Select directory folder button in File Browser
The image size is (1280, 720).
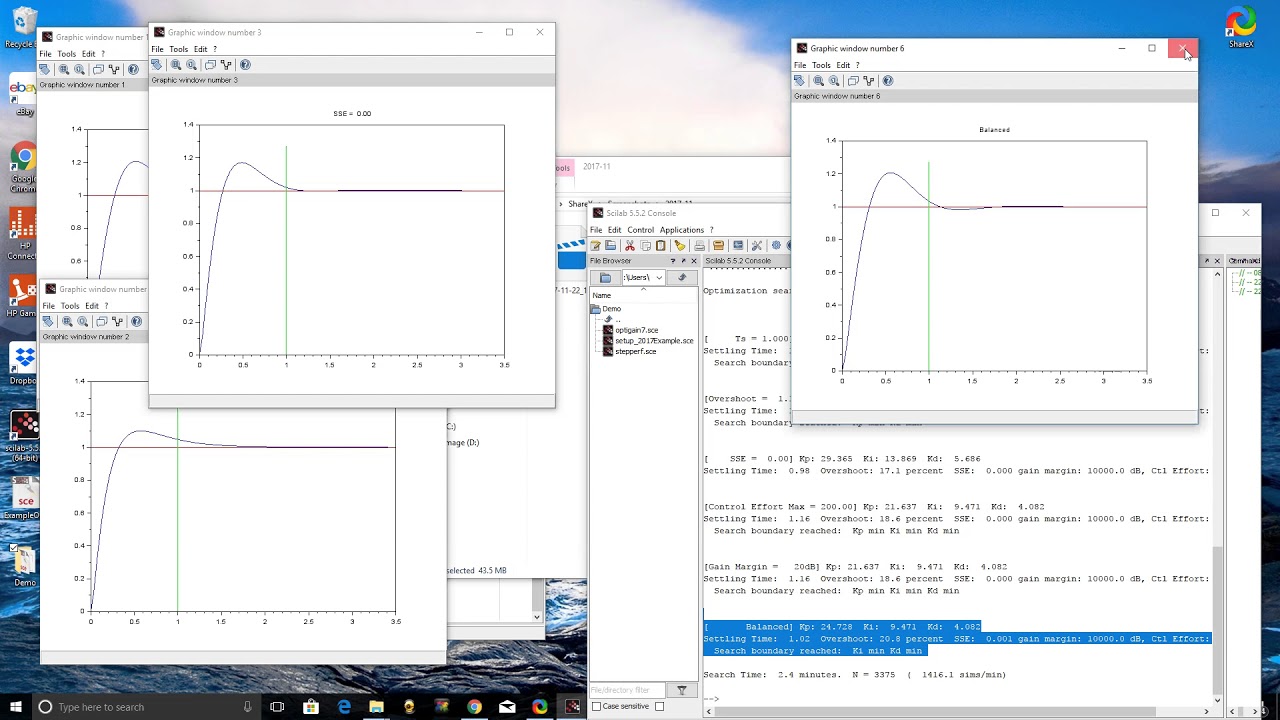coord(605,278)
